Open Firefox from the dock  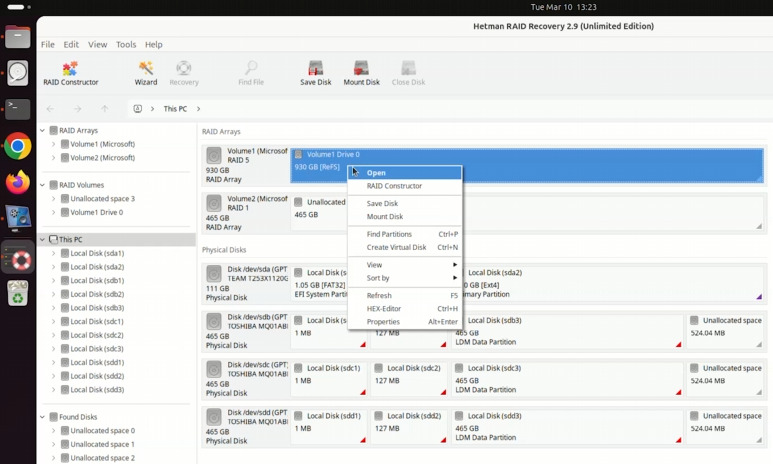pyautogui.click(x=18, y=182)
